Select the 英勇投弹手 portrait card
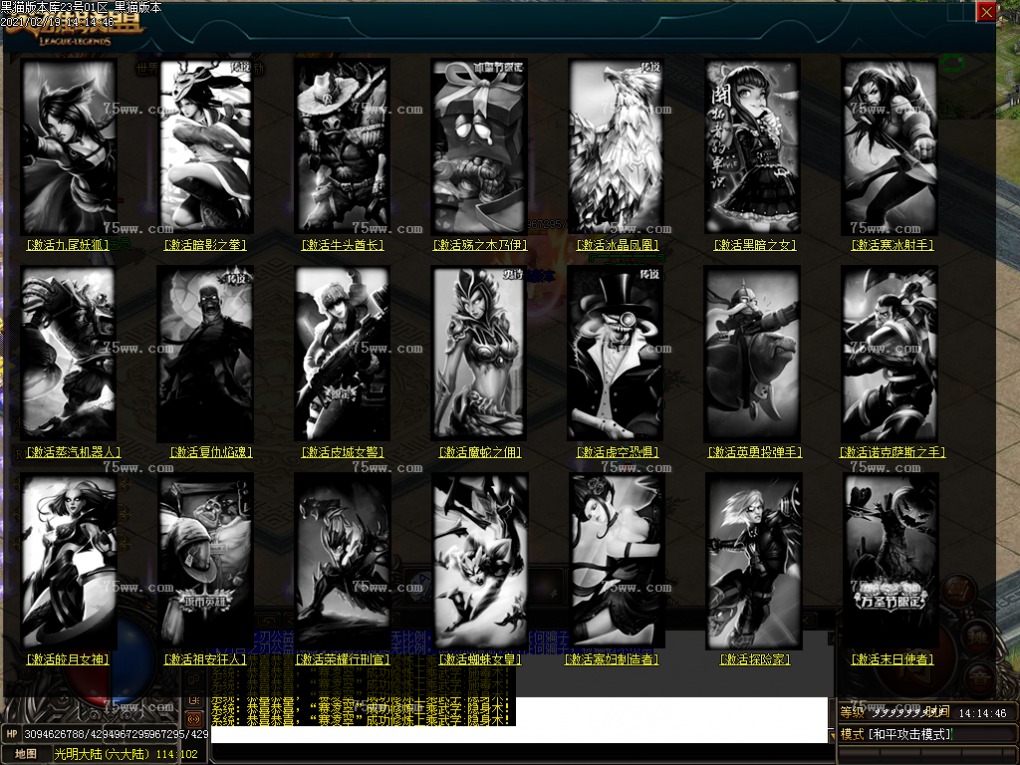 coord(753,354)
